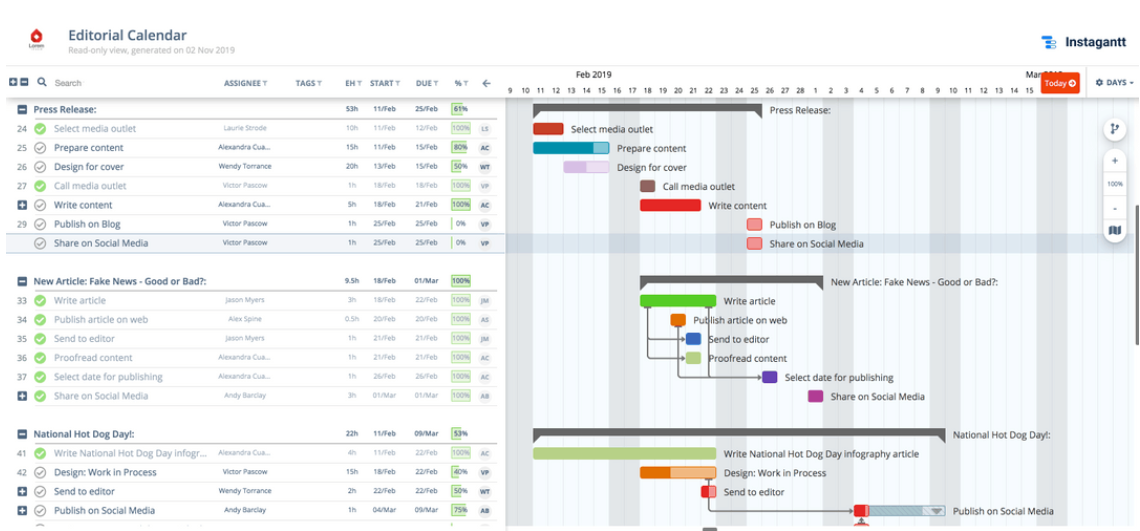The image size is (1140, 531).
Task: Click the expand all plus icon
Action: pos(13,83)
